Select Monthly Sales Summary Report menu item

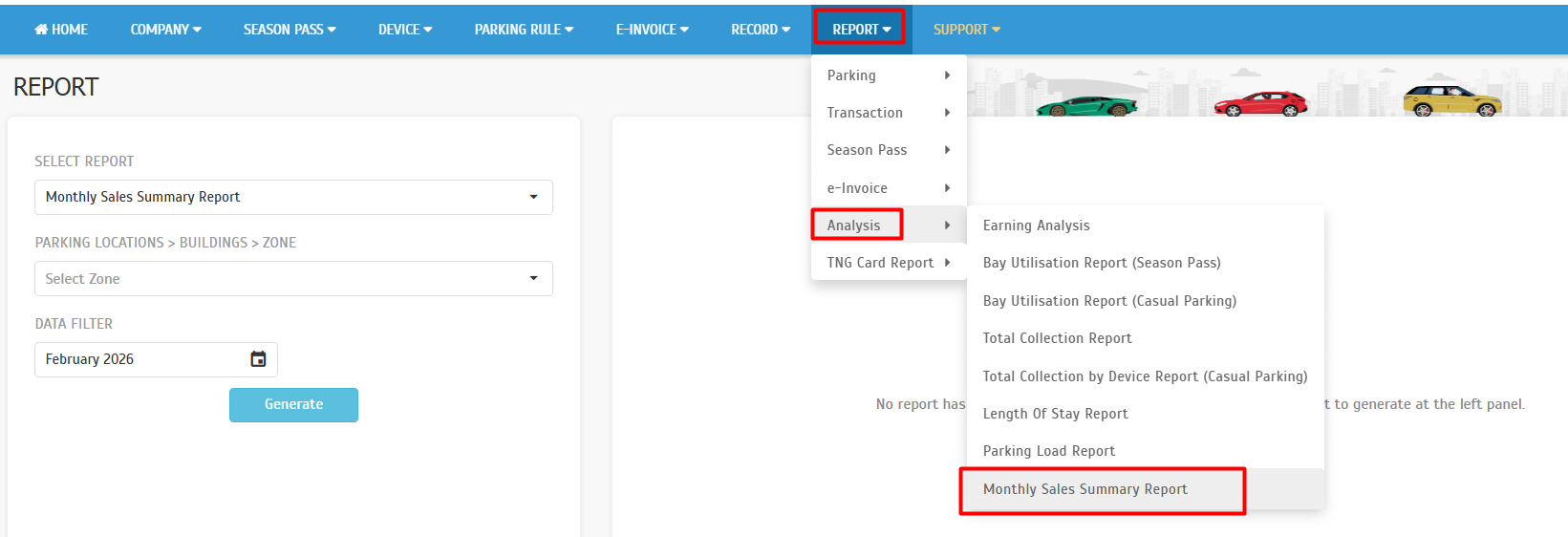(1085, 489)
